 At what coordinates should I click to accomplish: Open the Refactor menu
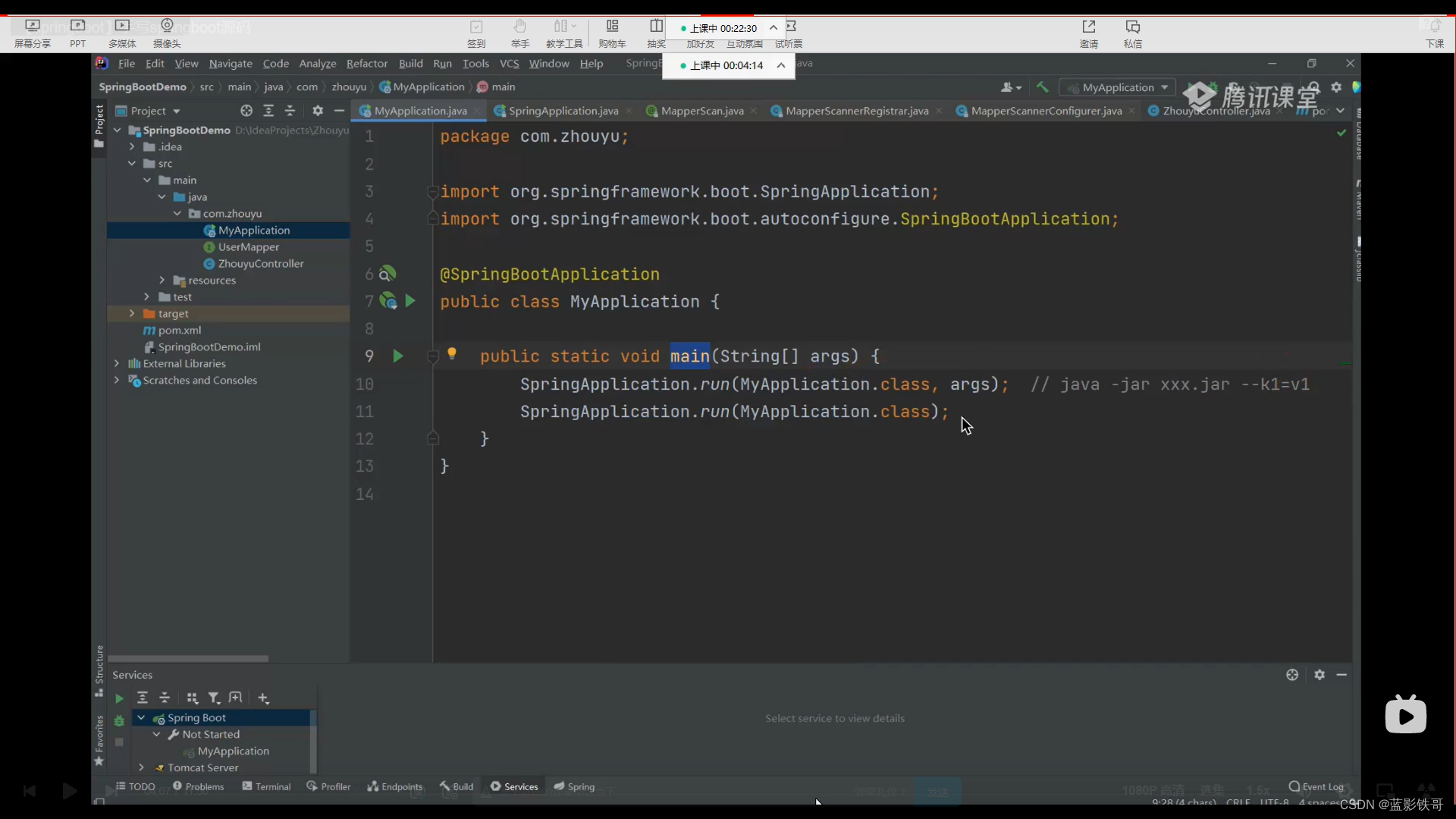[x=367, y=64]
